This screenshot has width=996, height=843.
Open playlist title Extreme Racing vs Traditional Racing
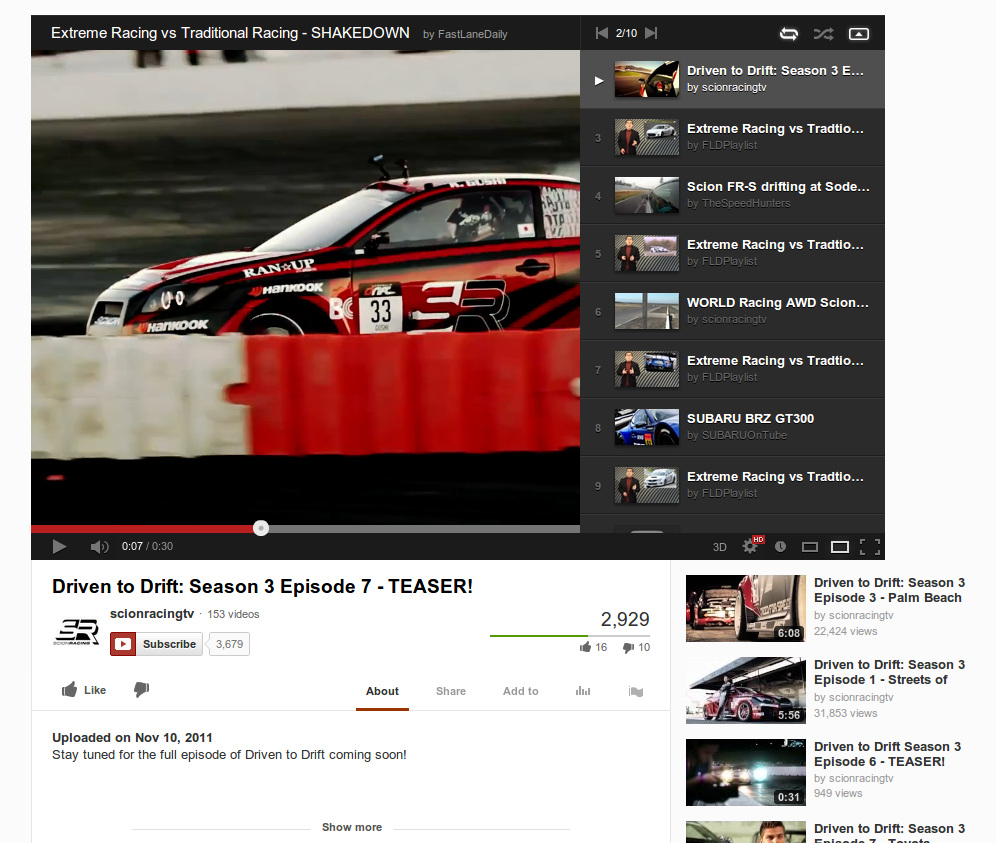pos(230,33)
